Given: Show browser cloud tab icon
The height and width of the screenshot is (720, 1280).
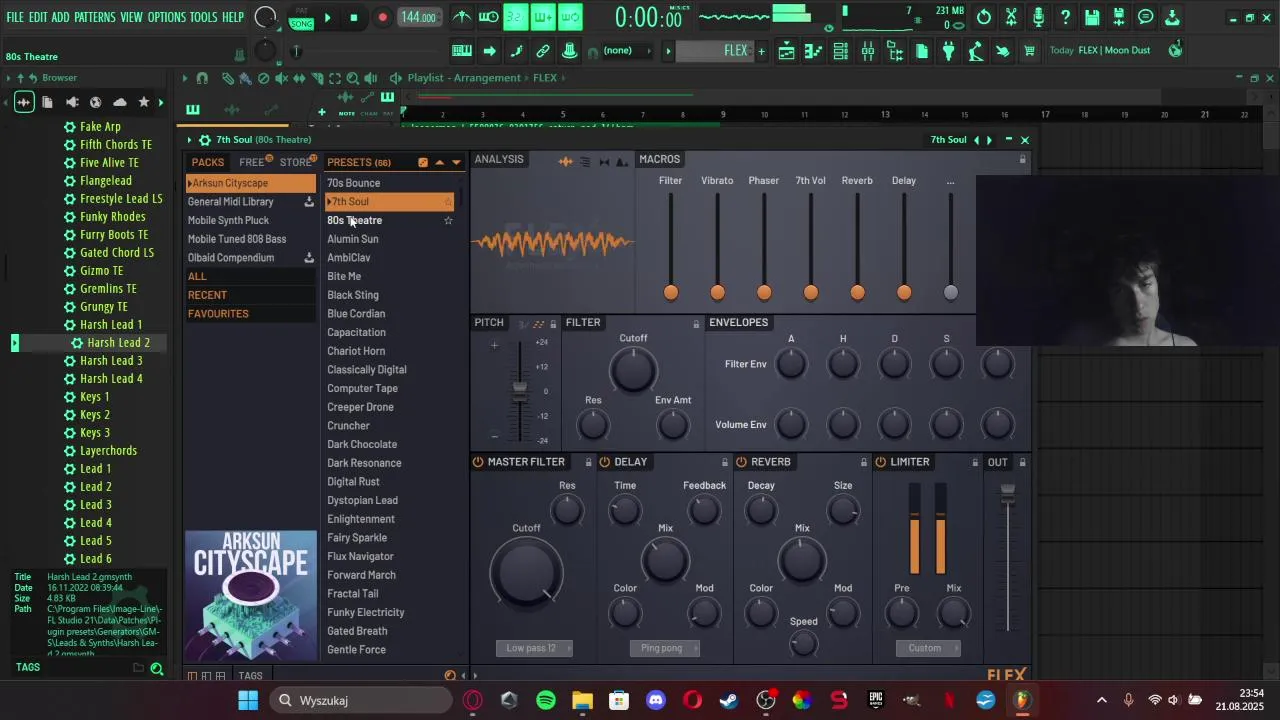Looking at the screenshot, I should click(x=120, y=102).
